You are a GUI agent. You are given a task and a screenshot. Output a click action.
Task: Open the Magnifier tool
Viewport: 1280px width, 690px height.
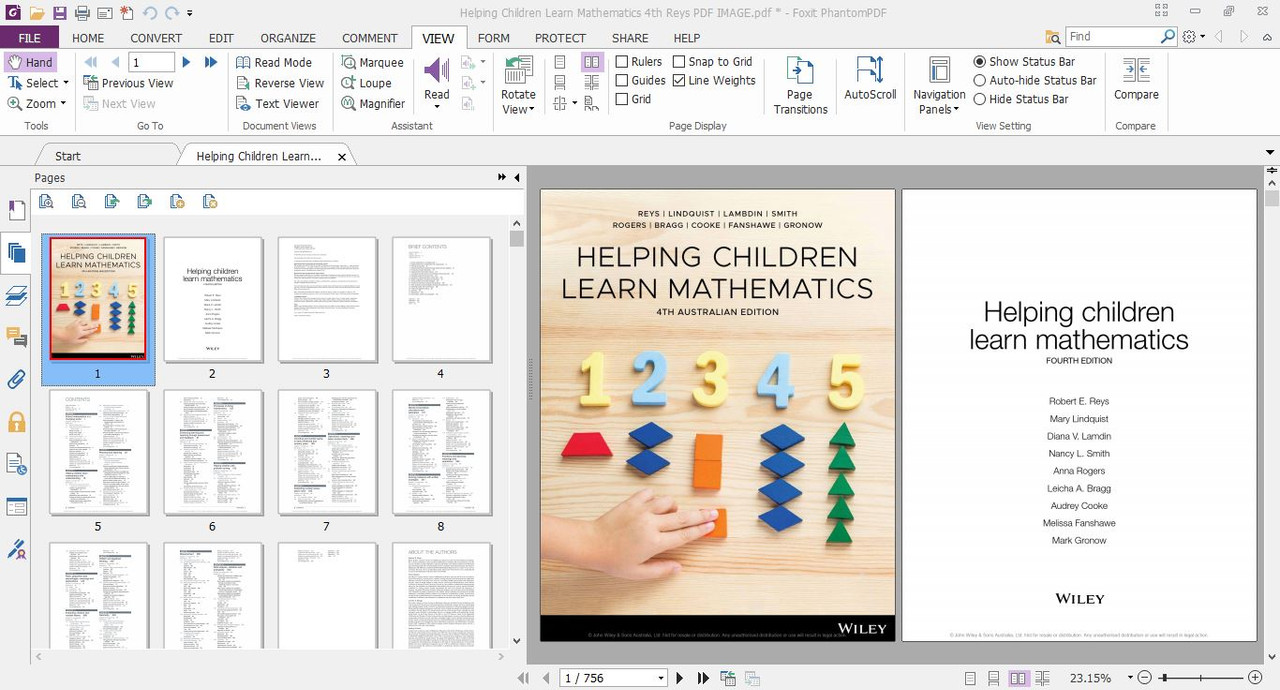click(373, 103)
